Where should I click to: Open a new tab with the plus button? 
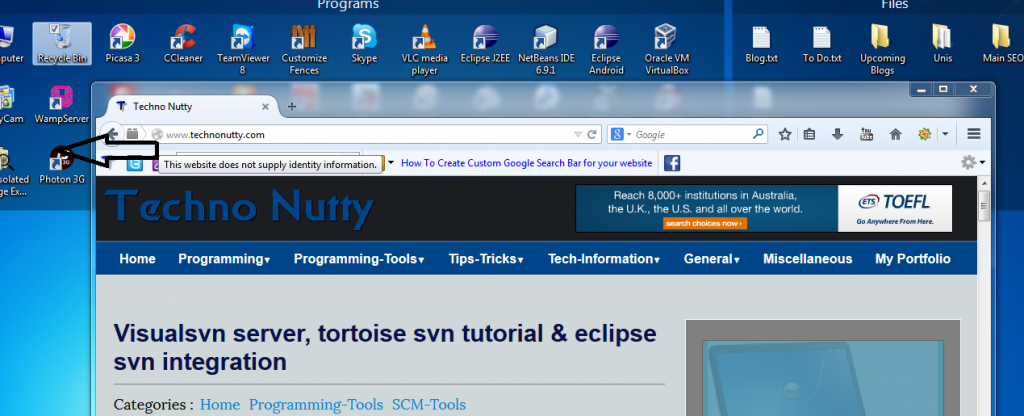click(292, 106)
